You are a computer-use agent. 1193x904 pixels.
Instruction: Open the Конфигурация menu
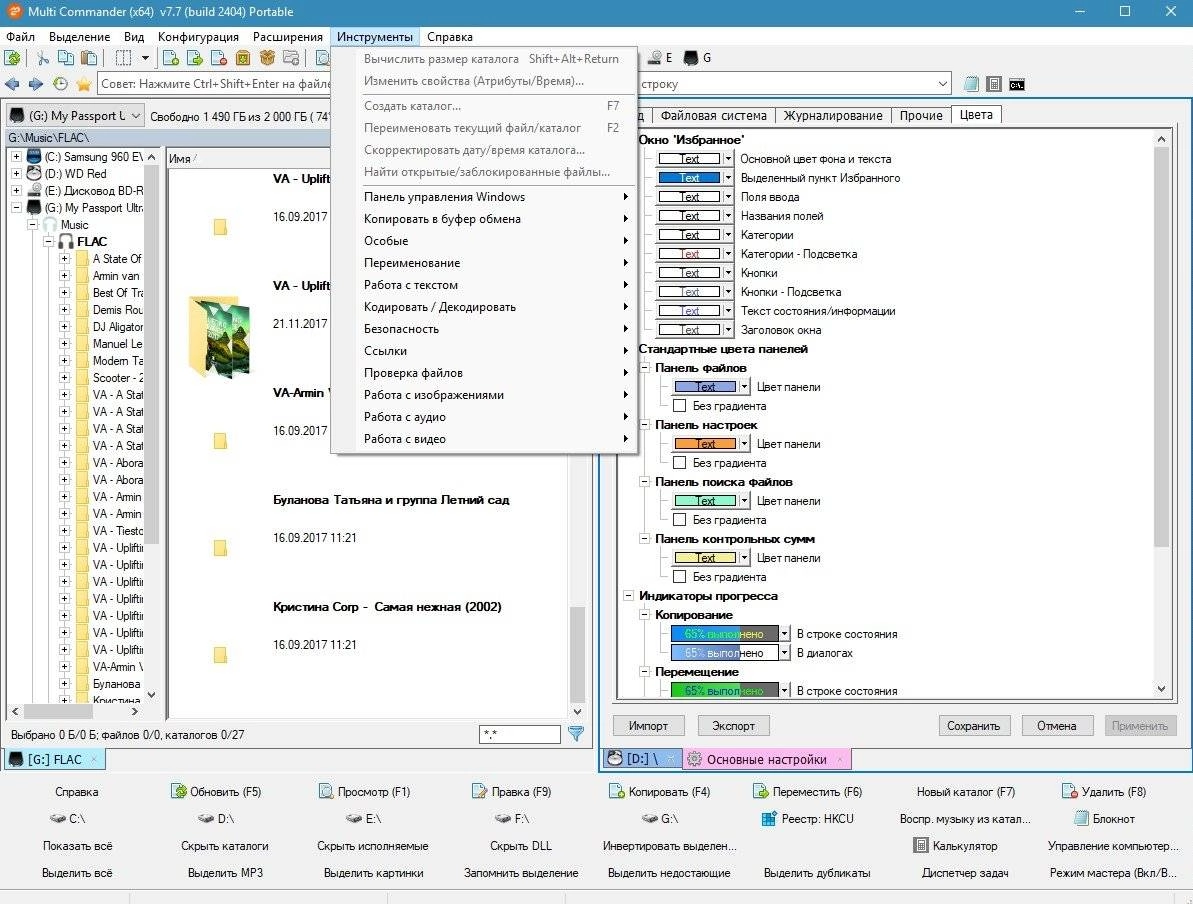tap(198, 37)
